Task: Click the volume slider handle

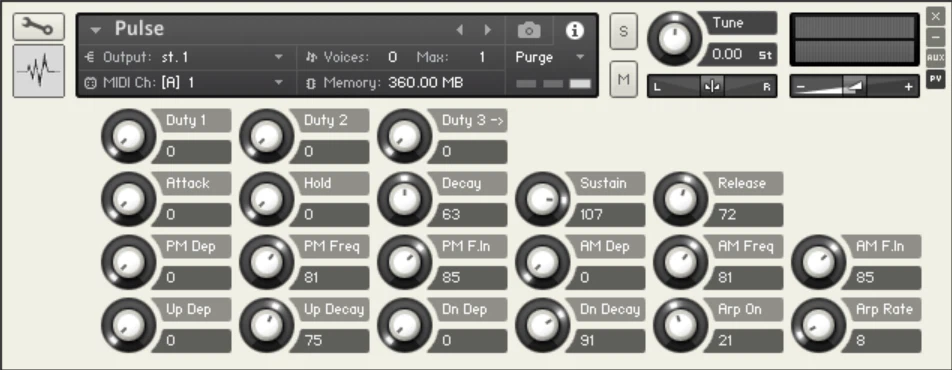Action: [855, 86]
